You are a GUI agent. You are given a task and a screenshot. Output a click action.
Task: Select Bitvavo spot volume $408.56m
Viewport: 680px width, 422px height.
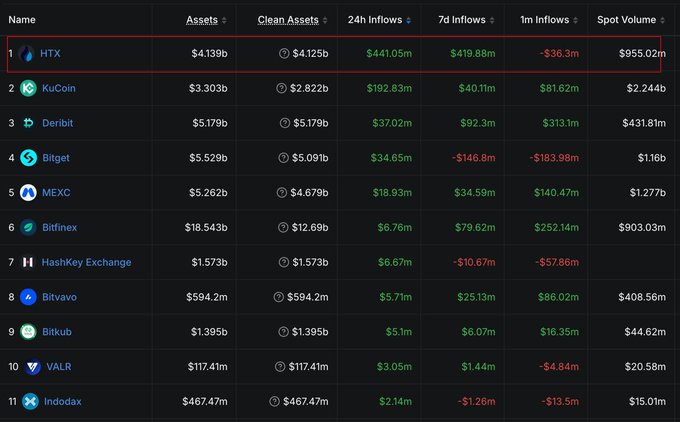click(642, 297)
